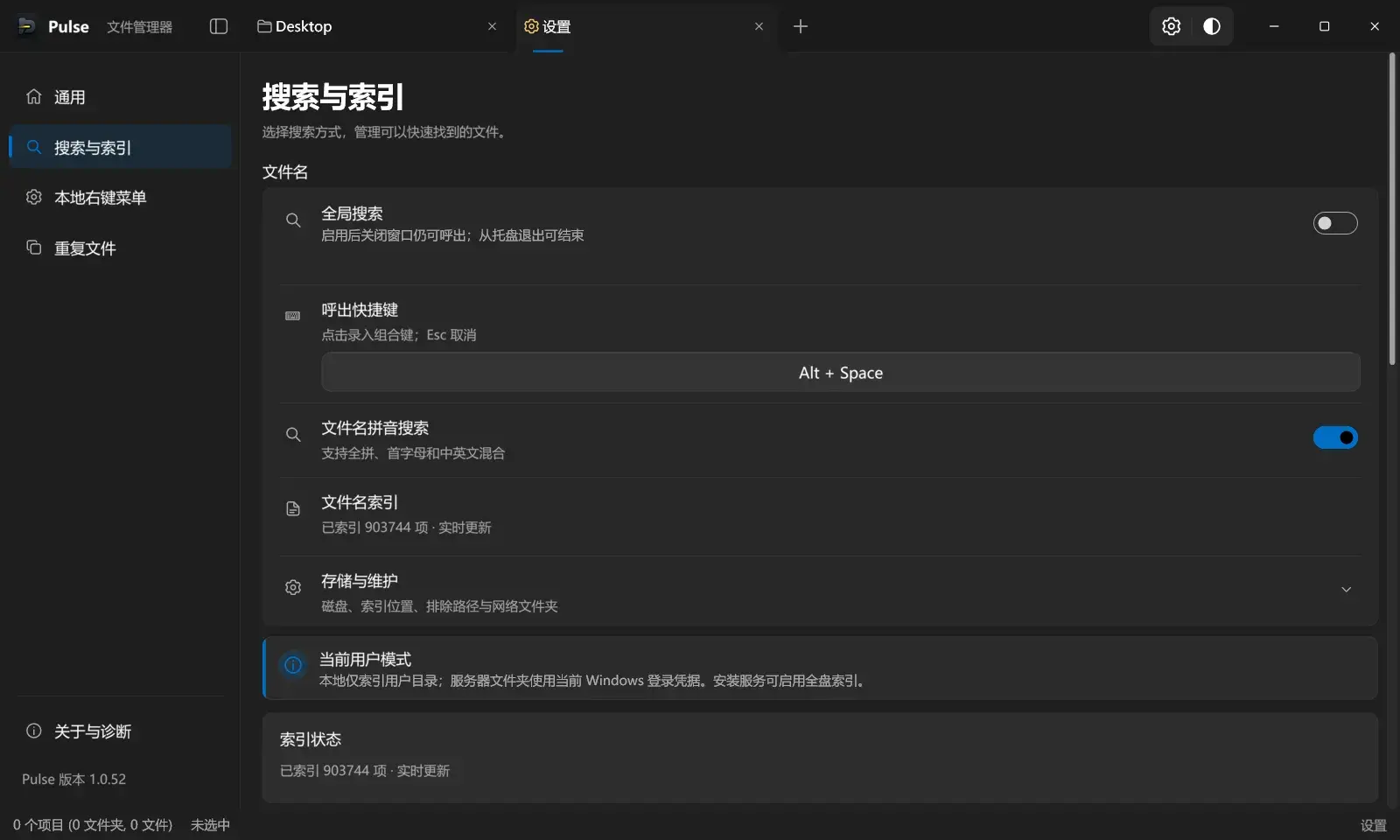Maximize the Pulse window
This screenshot has width=1400, height=840.
point(1324,26)
